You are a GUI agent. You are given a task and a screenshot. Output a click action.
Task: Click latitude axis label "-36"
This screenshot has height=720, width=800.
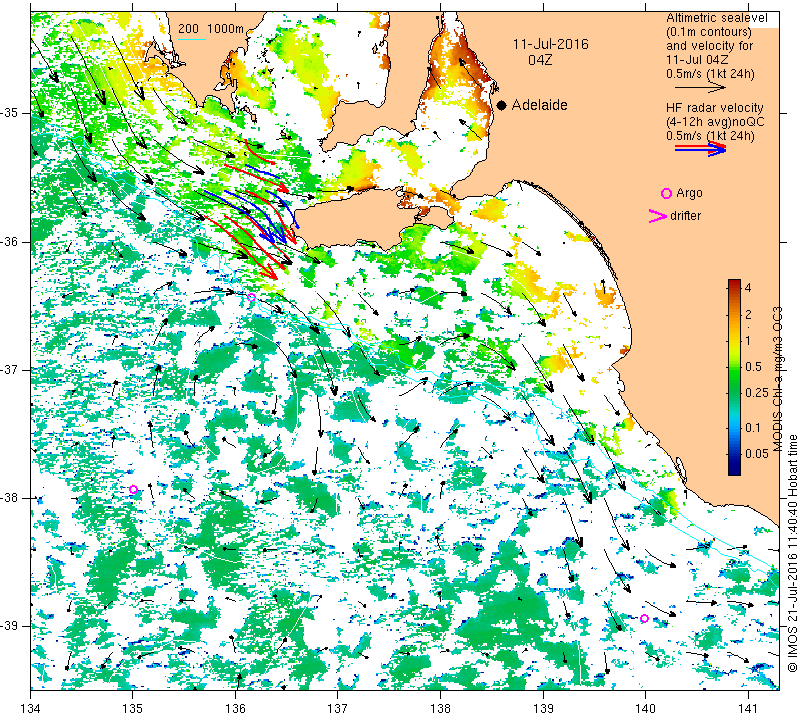pos(10,241)
